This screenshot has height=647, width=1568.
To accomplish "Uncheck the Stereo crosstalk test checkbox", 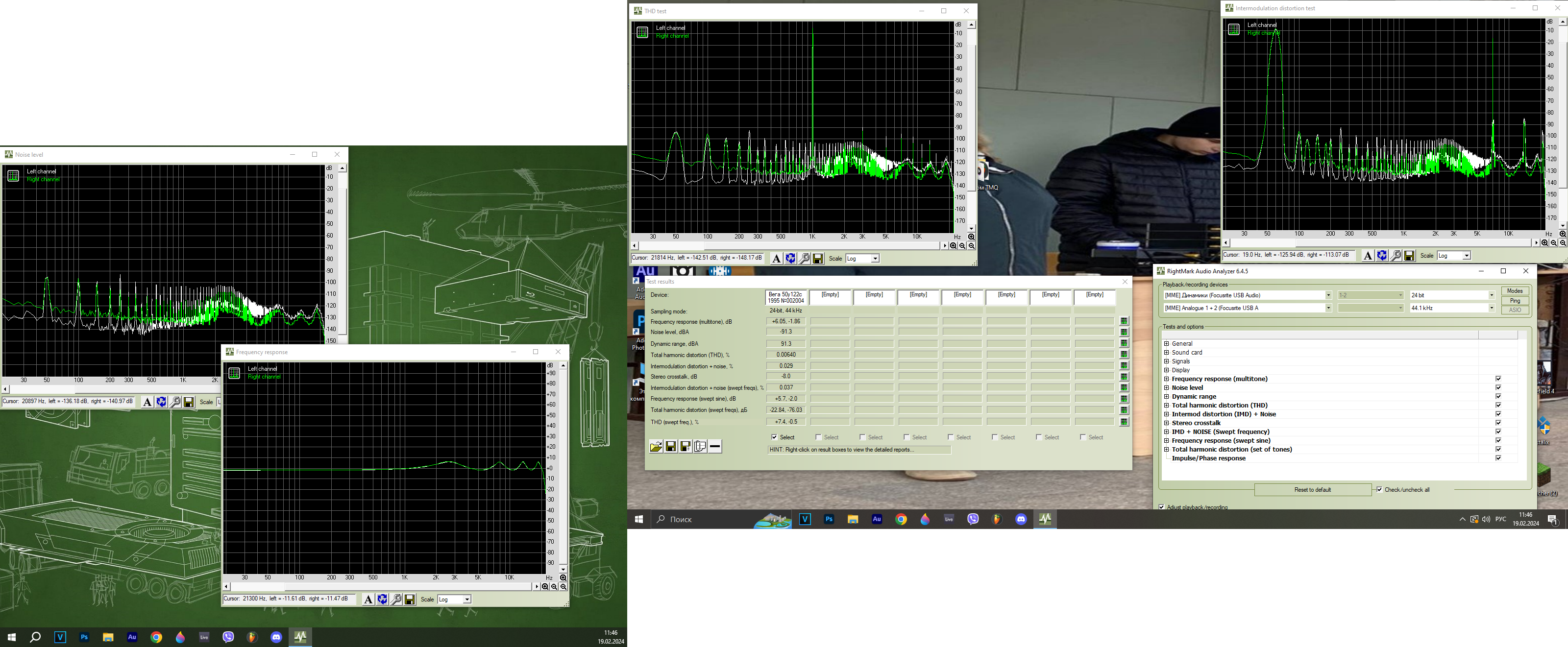I will coord(1498,423).
